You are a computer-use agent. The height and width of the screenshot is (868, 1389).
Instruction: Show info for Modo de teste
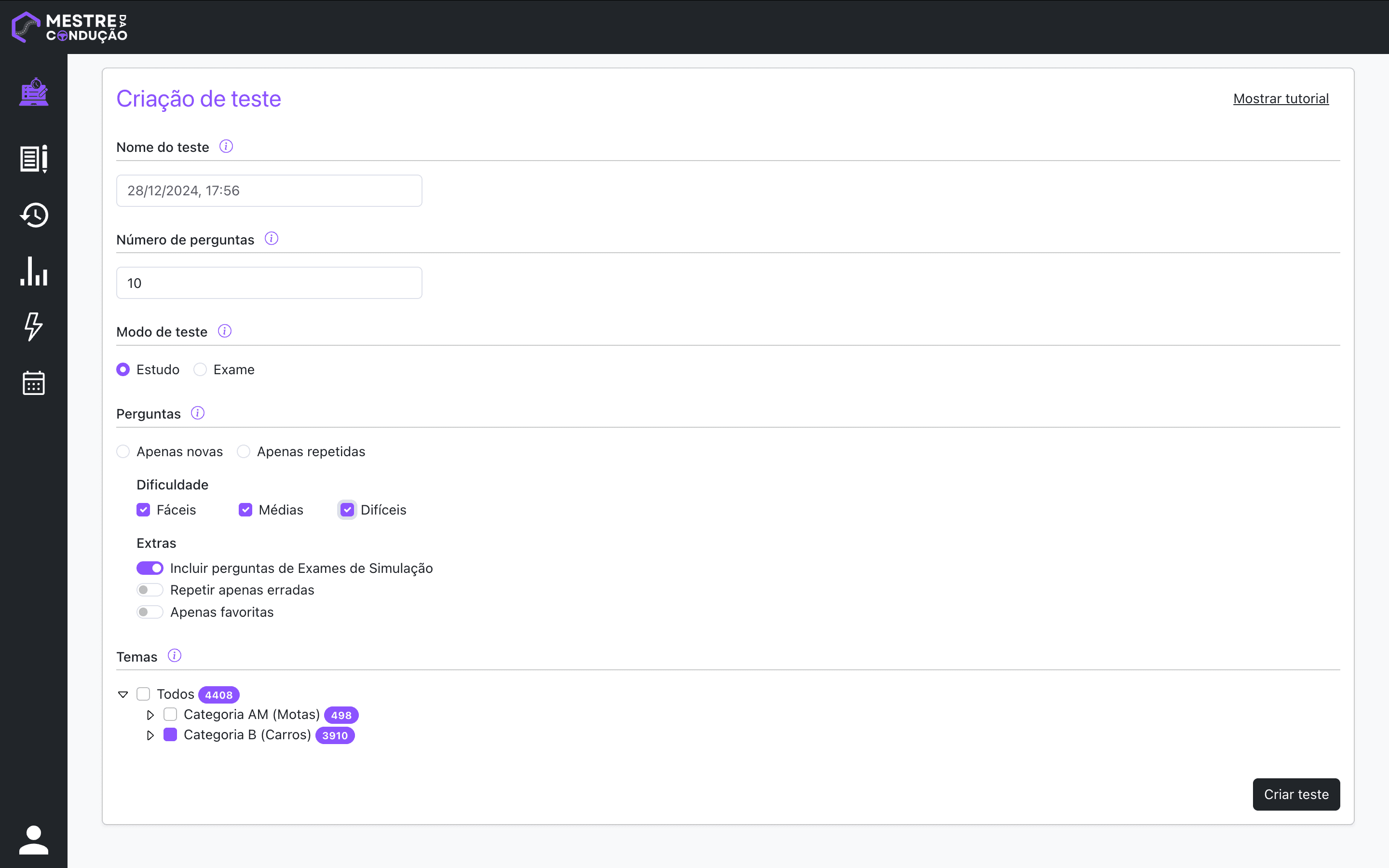coord(224,331)
